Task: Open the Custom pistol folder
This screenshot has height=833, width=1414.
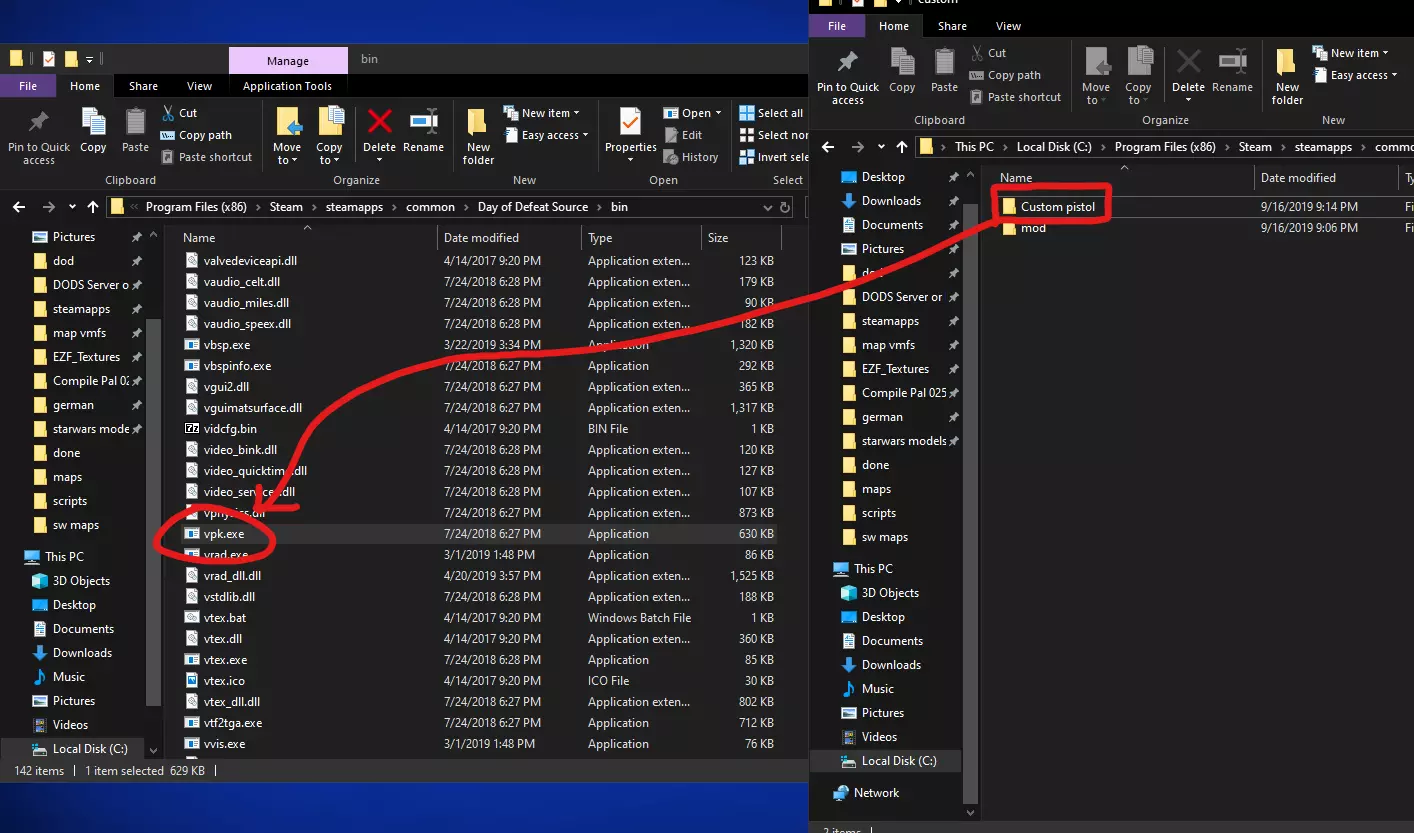Action: (1057, 207)
